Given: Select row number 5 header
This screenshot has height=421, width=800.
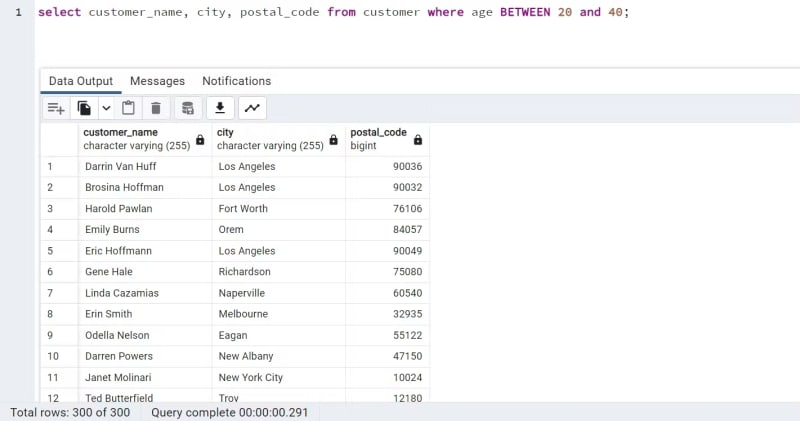Looking at the screenshot, I should pos(60,251).
